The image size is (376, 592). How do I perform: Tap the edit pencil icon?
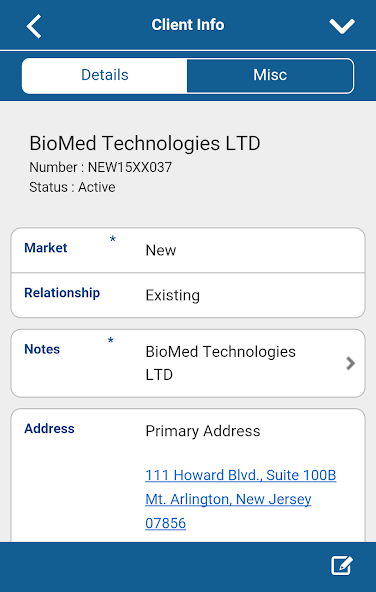coord(342,565)
